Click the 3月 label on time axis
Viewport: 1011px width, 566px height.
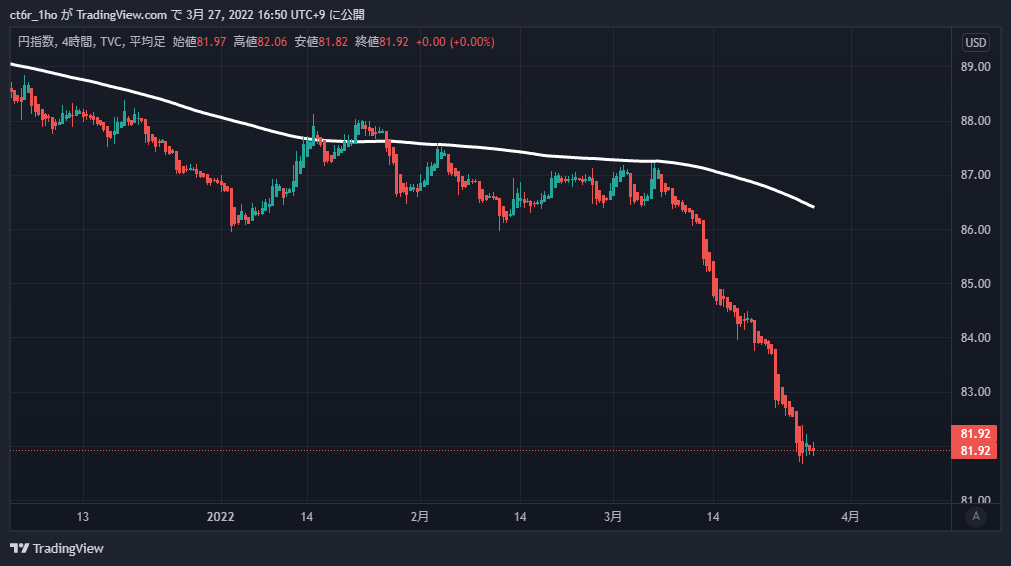pyautogui.click(x=613, y=517)
